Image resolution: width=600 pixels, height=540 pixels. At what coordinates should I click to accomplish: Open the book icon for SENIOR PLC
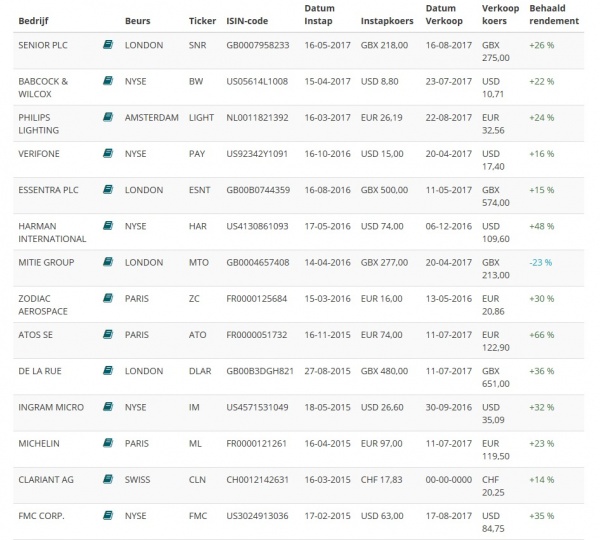pyautogui.click(x=108, y=45)
